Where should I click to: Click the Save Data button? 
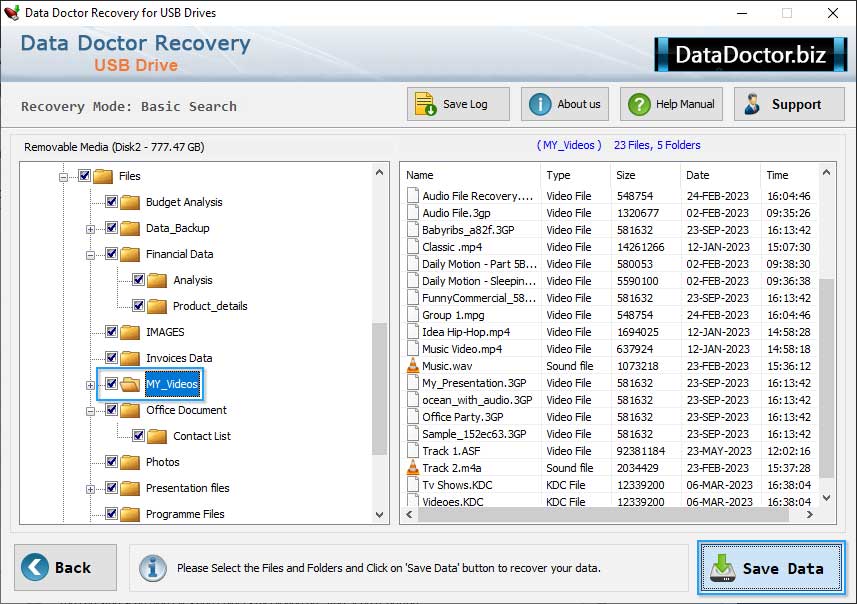[771, 568]
